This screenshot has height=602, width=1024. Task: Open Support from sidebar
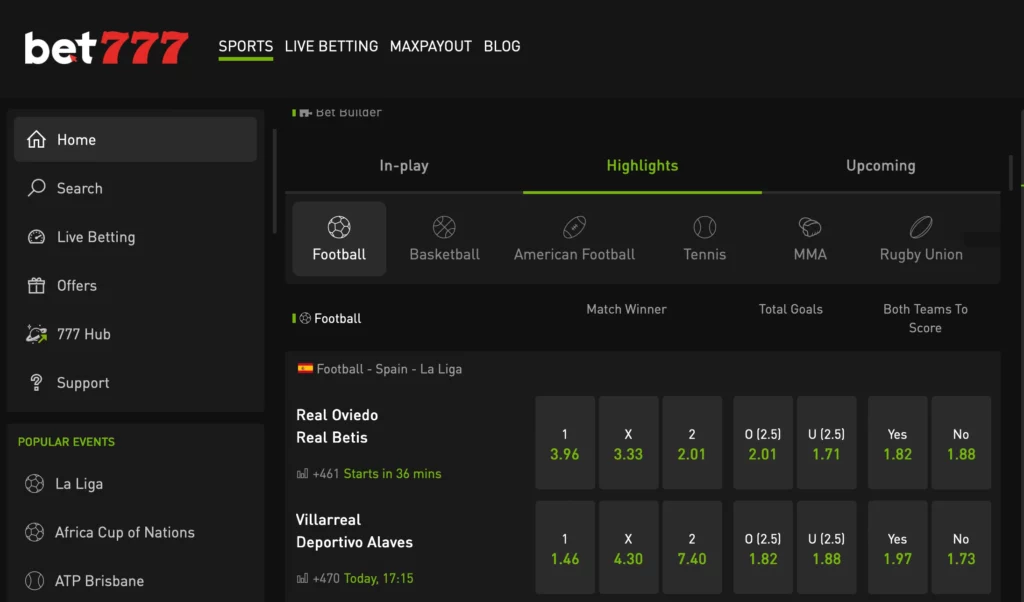pos(135,383)
